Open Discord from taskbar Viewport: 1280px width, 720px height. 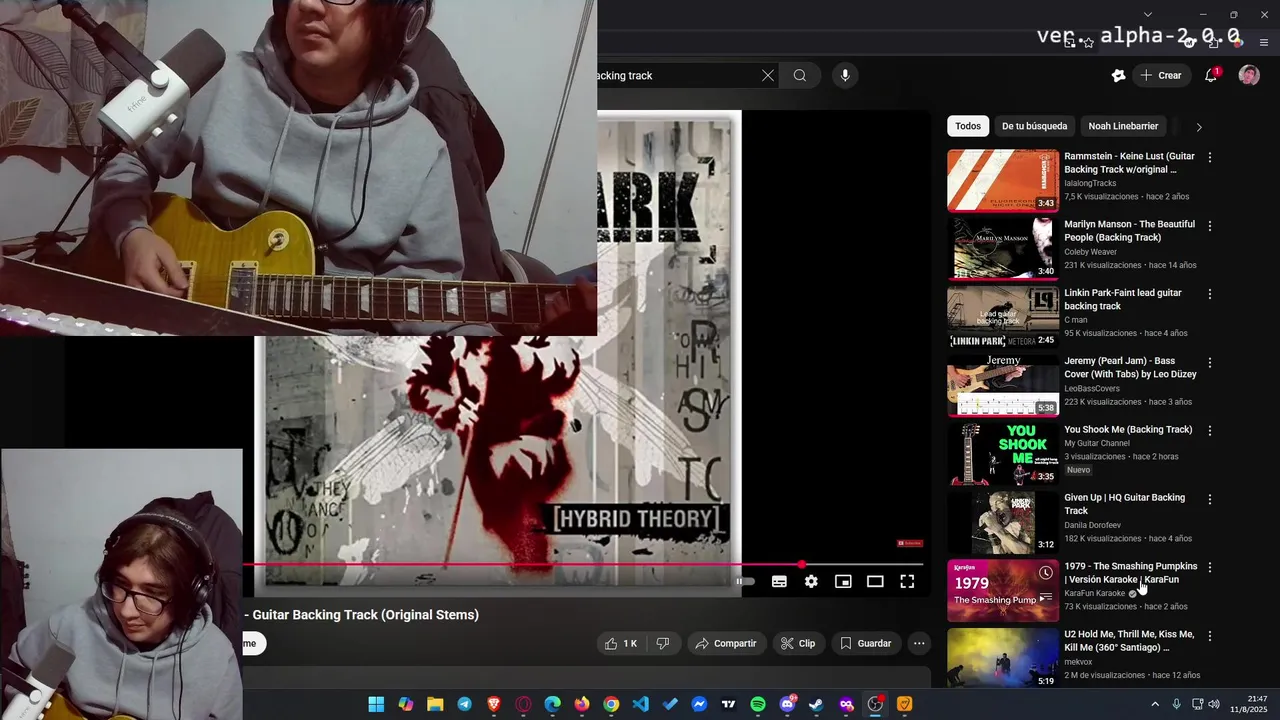pyautogui.click(x=787, y=704)
